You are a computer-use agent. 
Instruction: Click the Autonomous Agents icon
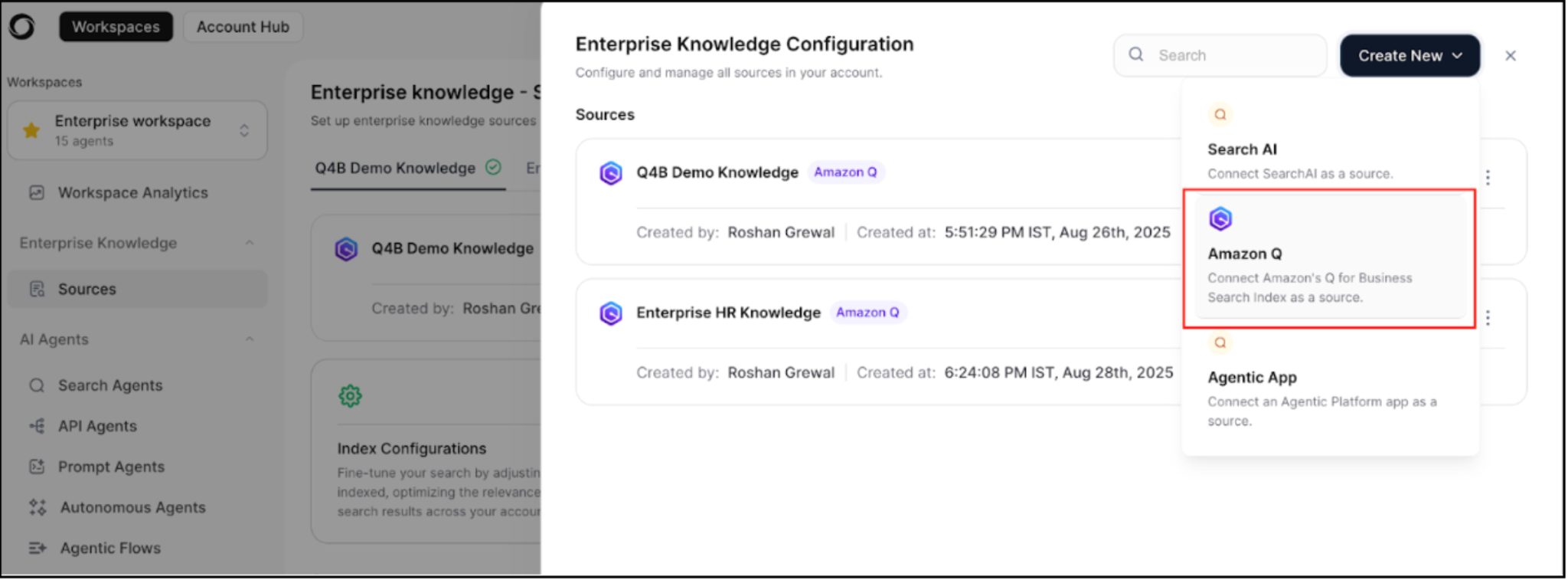pos(38,507)
